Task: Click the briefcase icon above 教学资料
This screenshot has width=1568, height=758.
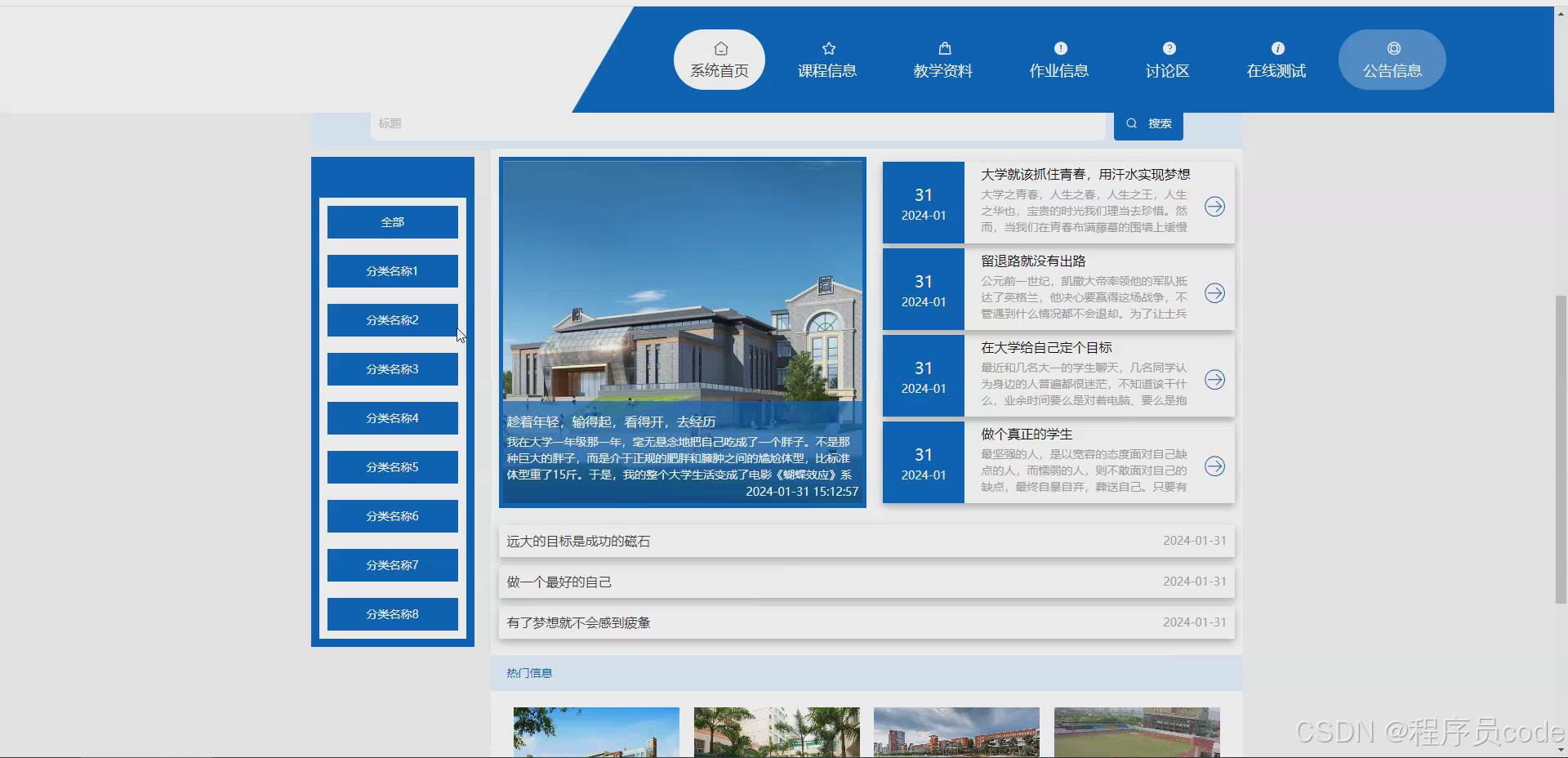Action: point(943,48)
